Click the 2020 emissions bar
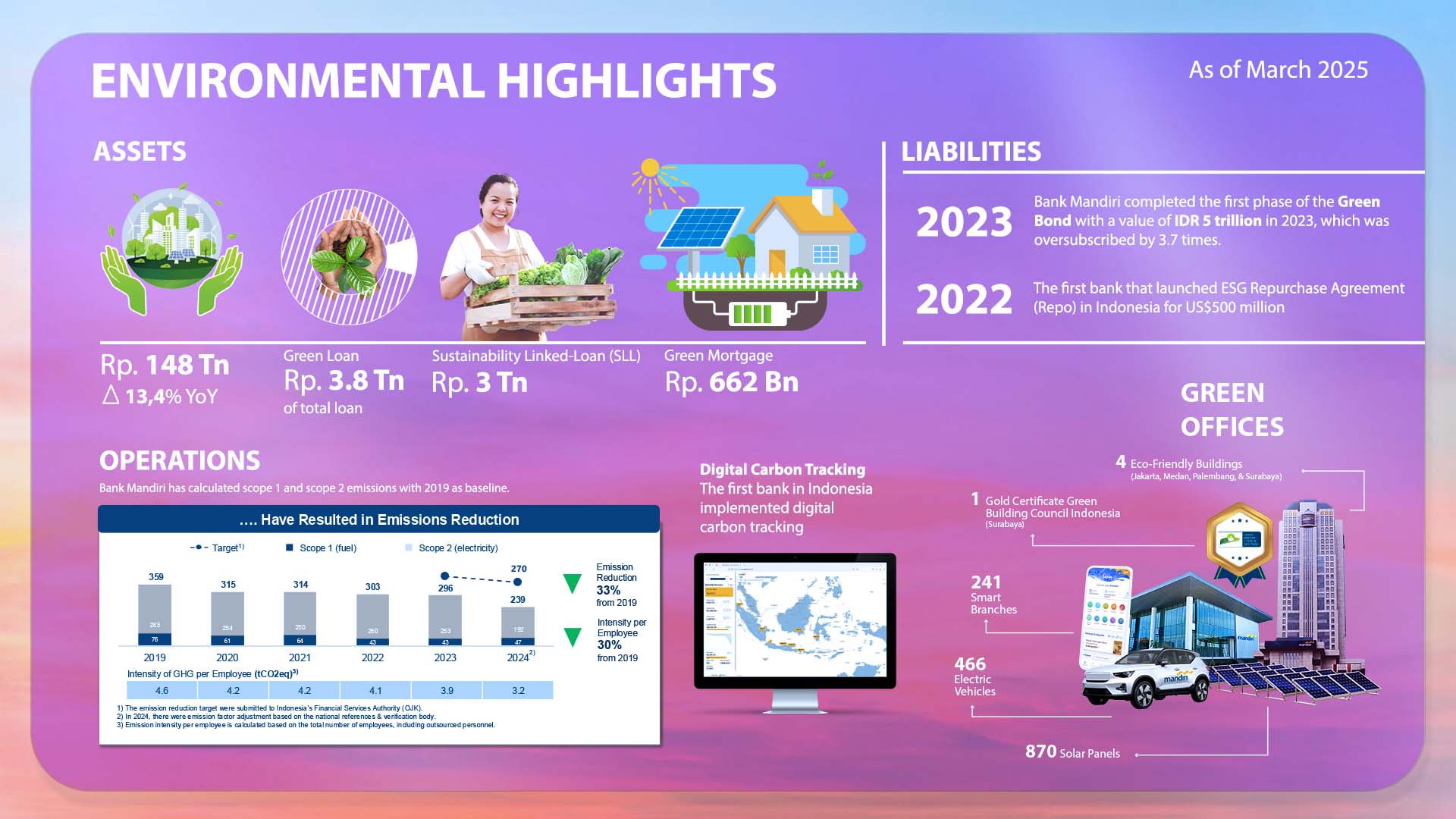This screenshot has height=819, width=1456. 227,619
